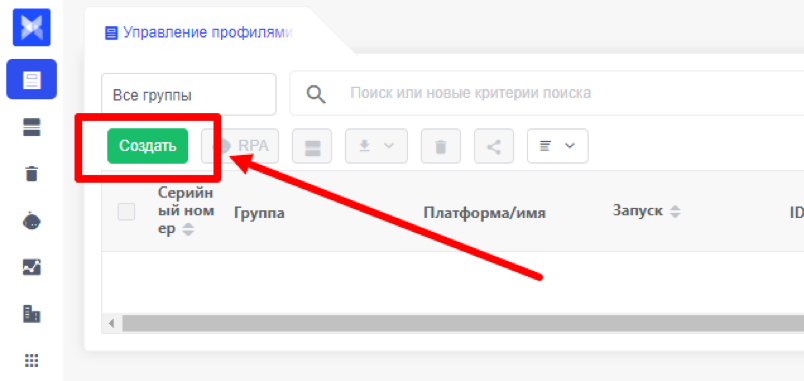Open the trash bin in sidebar

pyautogui.click(x=32, y=174)
